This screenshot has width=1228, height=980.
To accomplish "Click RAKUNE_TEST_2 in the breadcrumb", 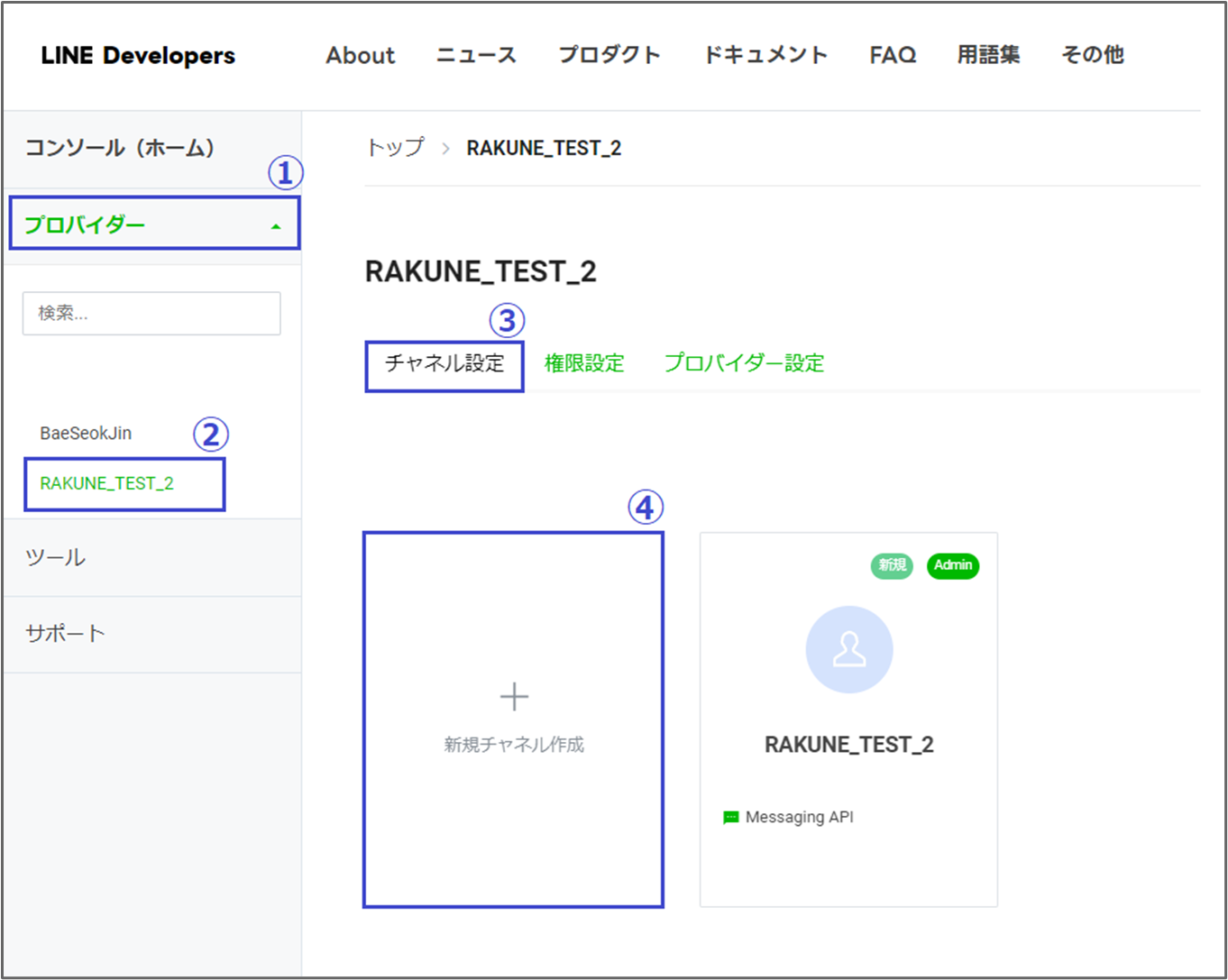I will coord(544,148).
